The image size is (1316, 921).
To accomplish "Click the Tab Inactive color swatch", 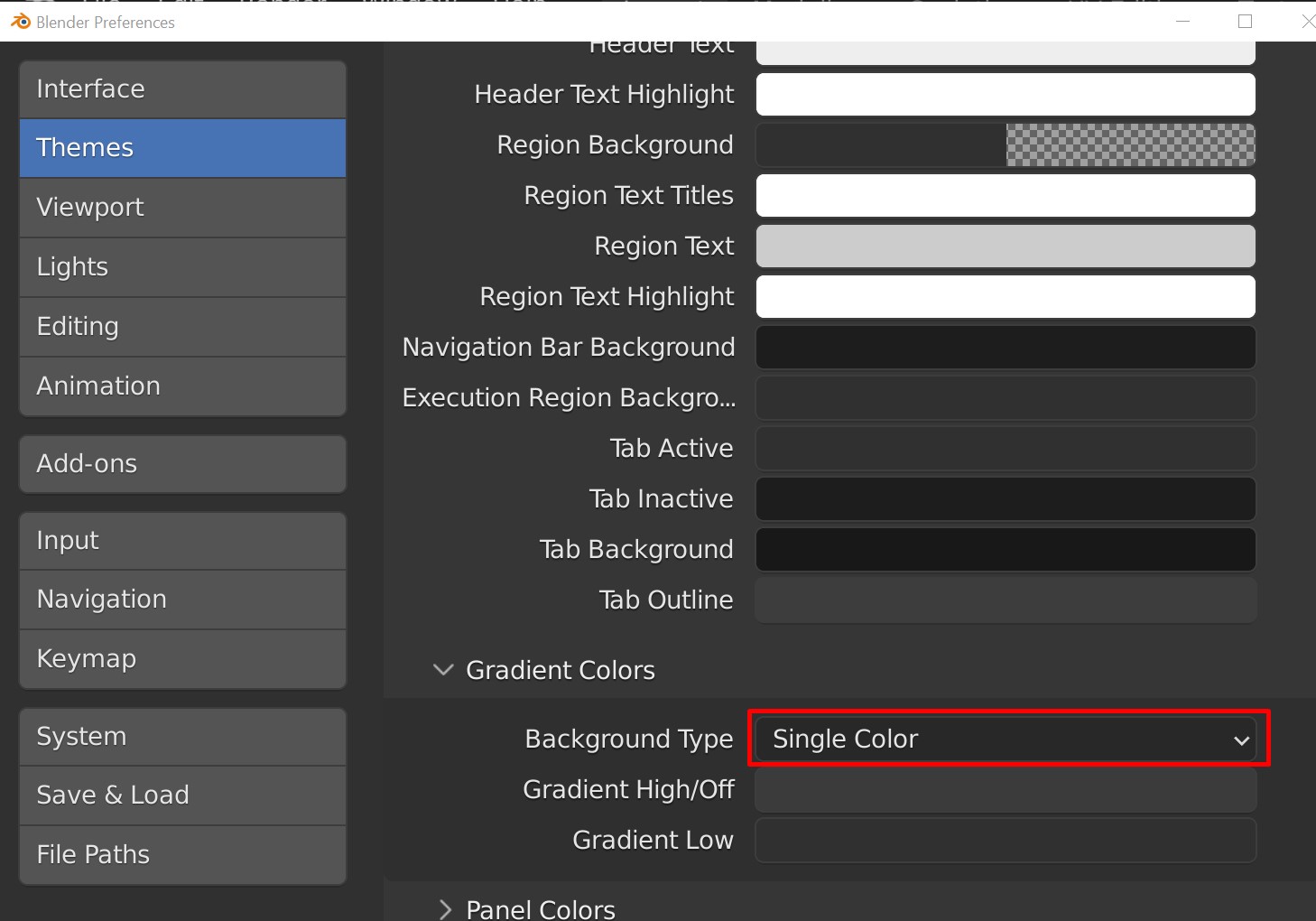I will click(x=1006, y=499).
